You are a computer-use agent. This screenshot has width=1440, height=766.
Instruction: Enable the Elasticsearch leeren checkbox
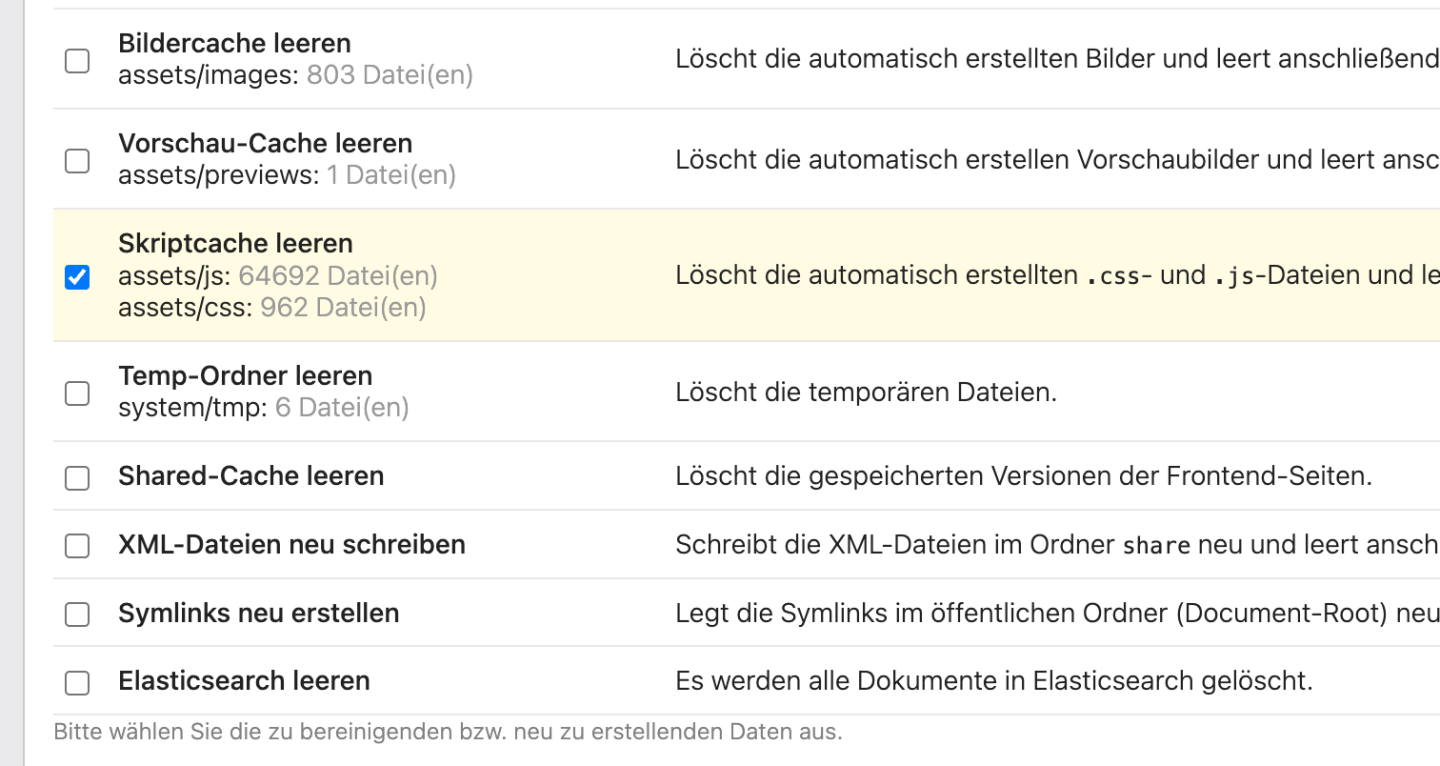pyautogui.click(x=77, y=683)
